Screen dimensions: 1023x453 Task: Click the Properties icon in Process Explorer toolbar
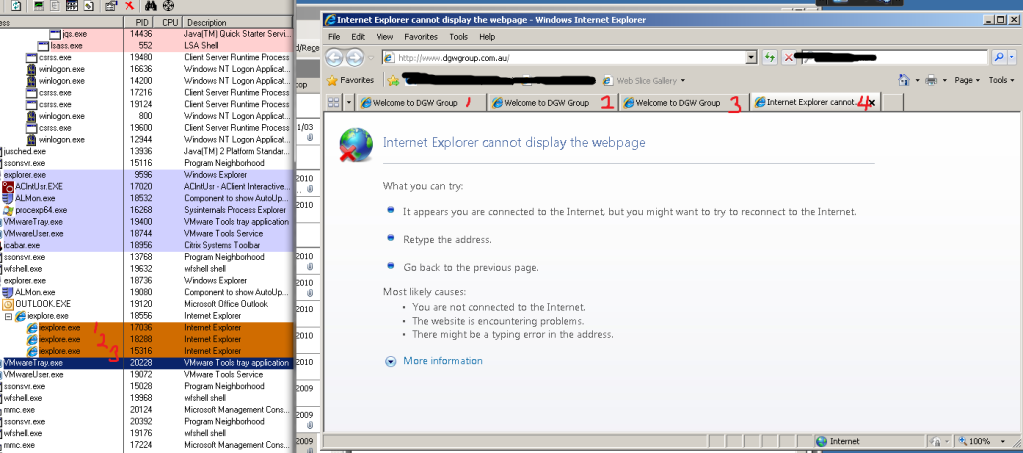tap(111, 5)
